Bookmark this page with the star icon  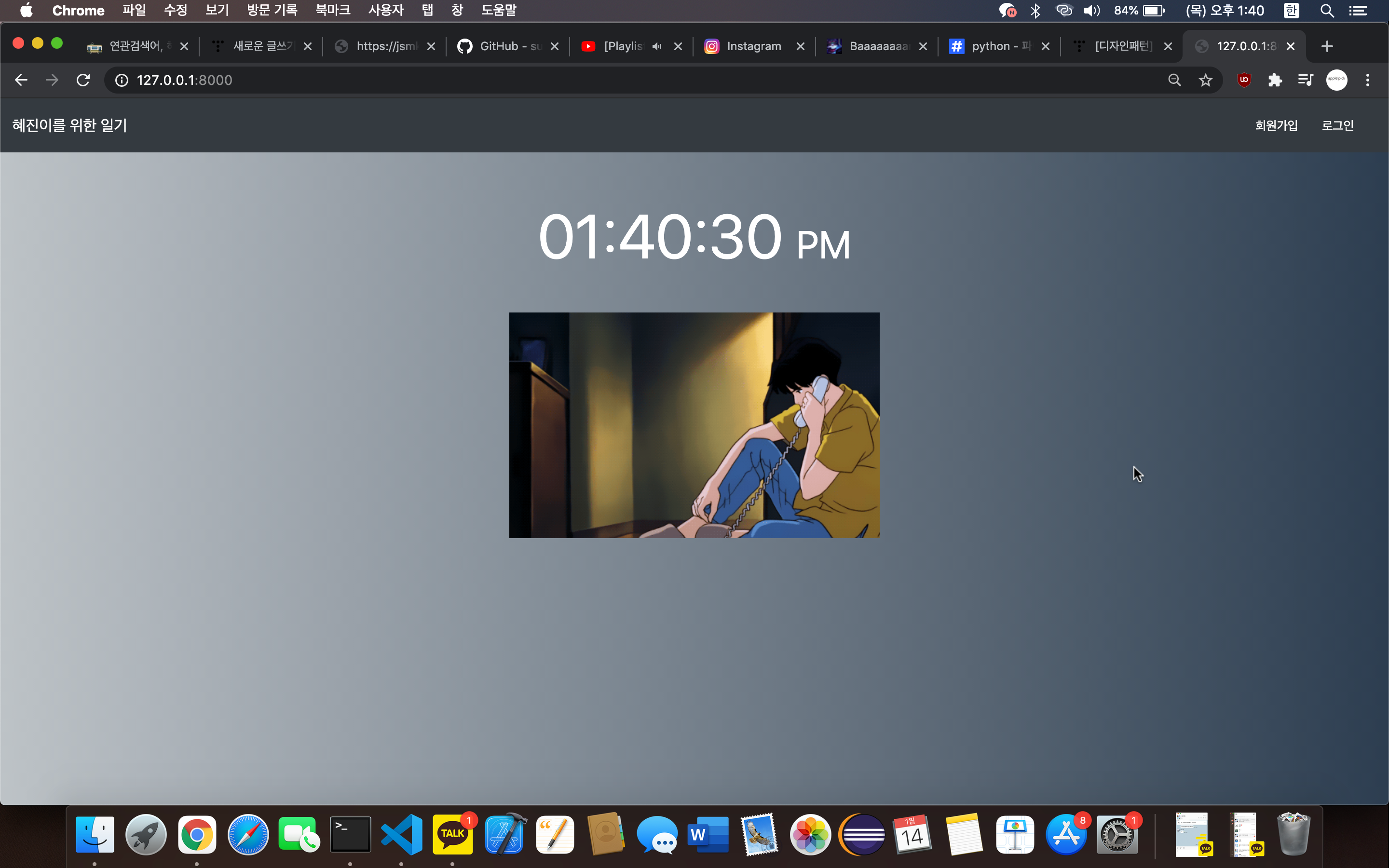point(1205,80)
